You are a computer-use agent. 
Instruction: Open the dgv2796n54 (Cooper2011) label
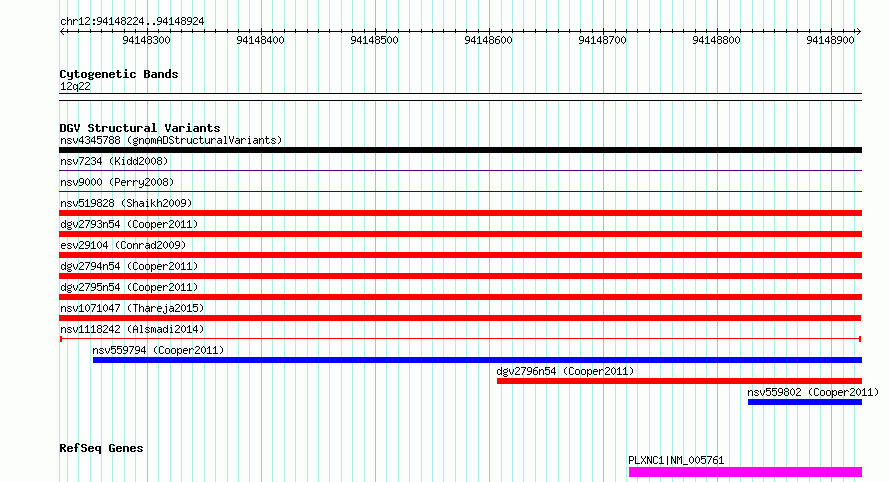565,371
